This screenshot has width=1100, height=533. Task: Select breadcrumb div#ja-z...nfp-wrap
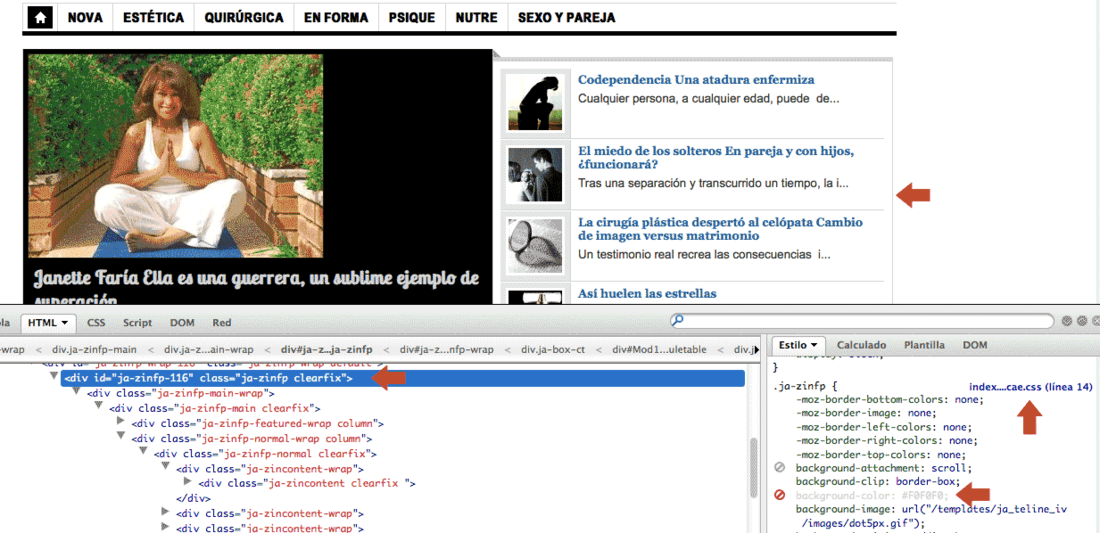[x=446, y=349]
